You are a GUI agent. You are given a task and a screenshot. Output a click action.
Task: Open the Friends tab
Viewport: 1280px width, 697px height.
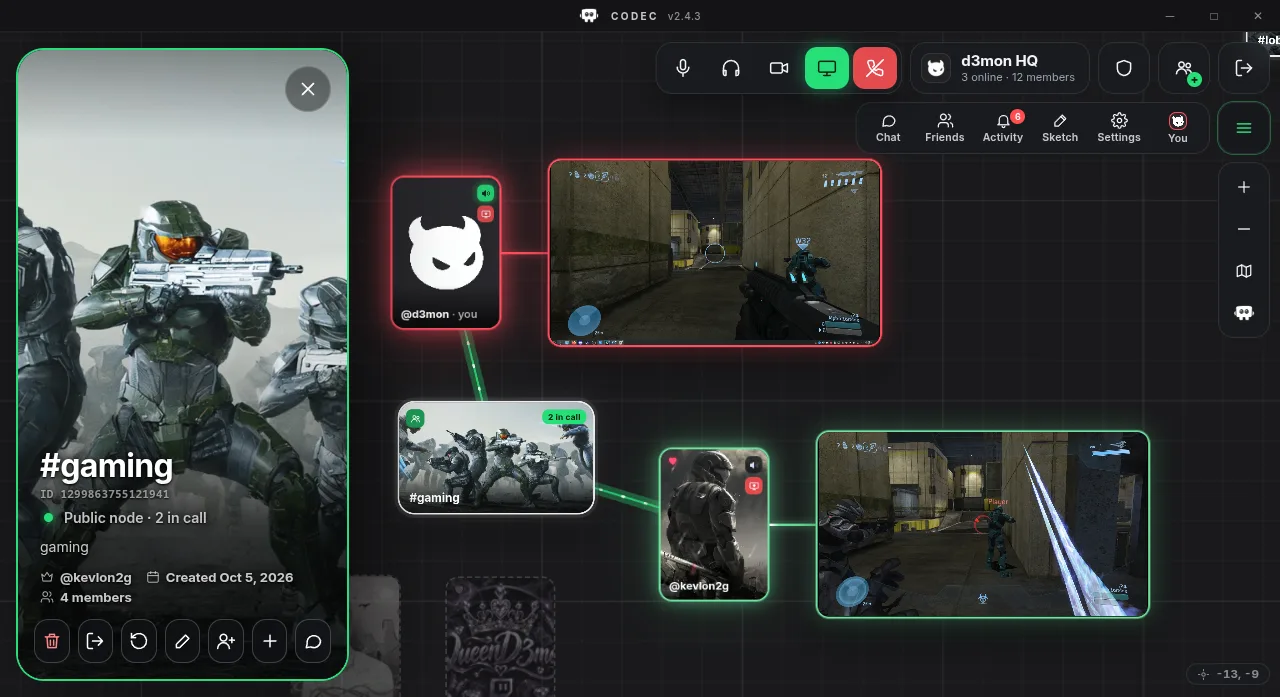[945, 128]
